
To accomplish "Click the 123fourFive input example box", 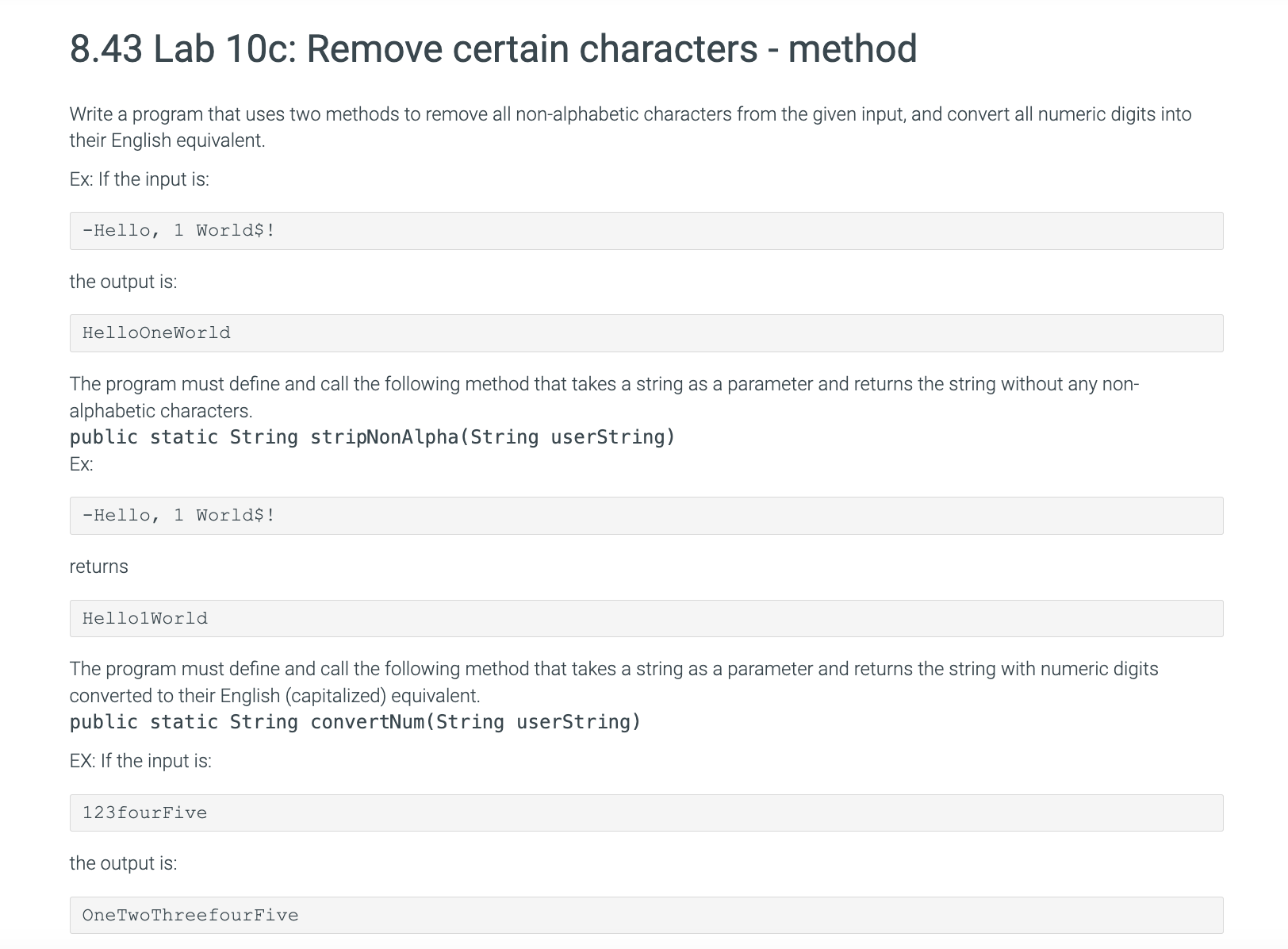I will pyautogui.click(x=646, y=813).
